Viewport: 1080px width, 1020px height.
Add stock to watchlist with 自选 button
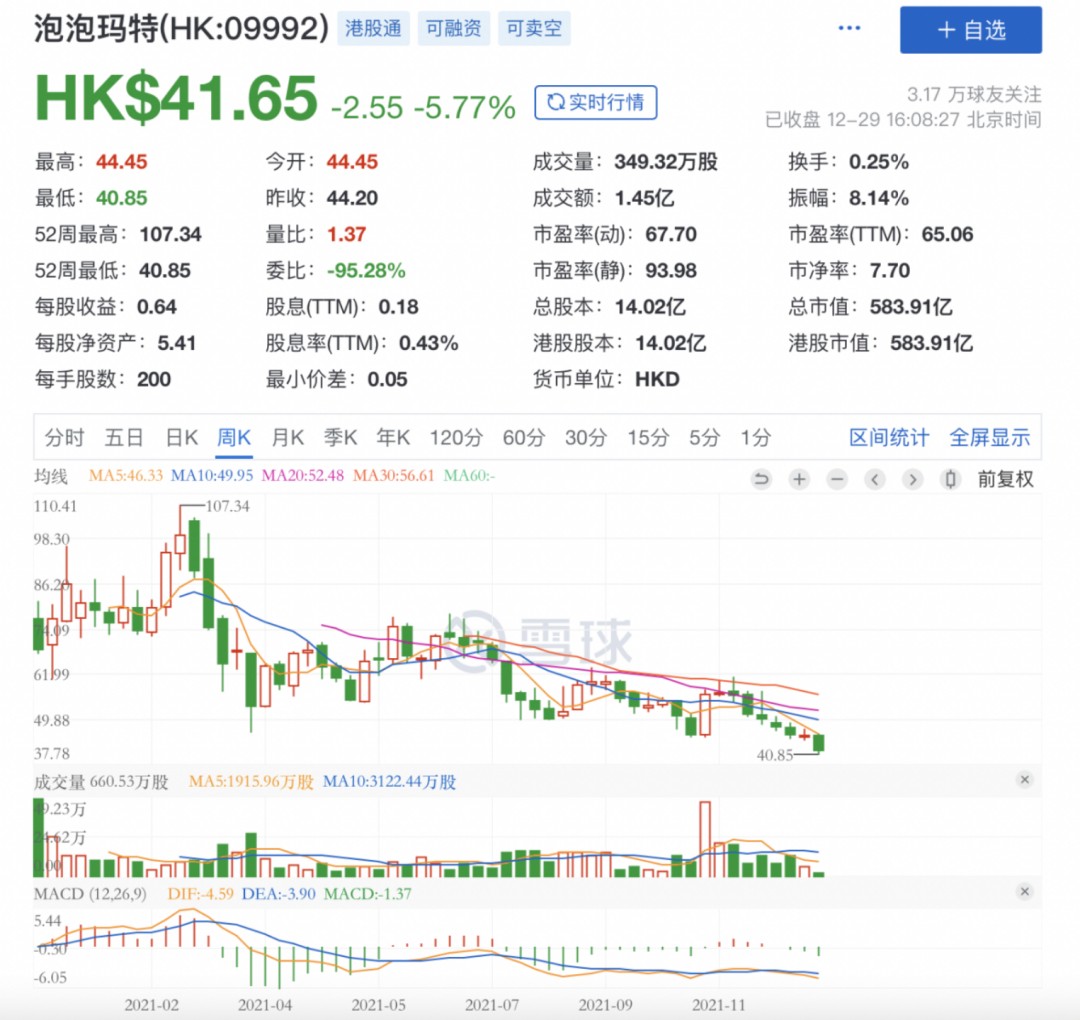970,30
